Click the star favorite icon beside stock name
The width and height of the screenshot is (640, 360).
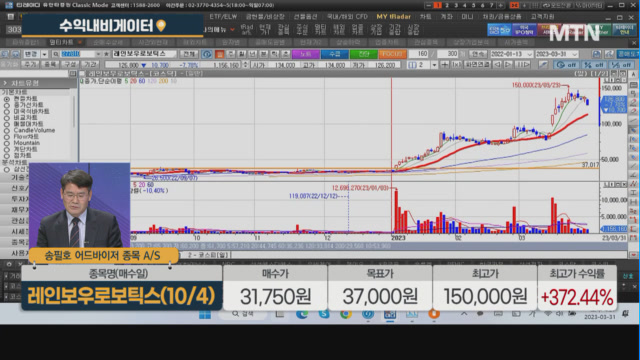pyautogui.click(x=107, y=54)
